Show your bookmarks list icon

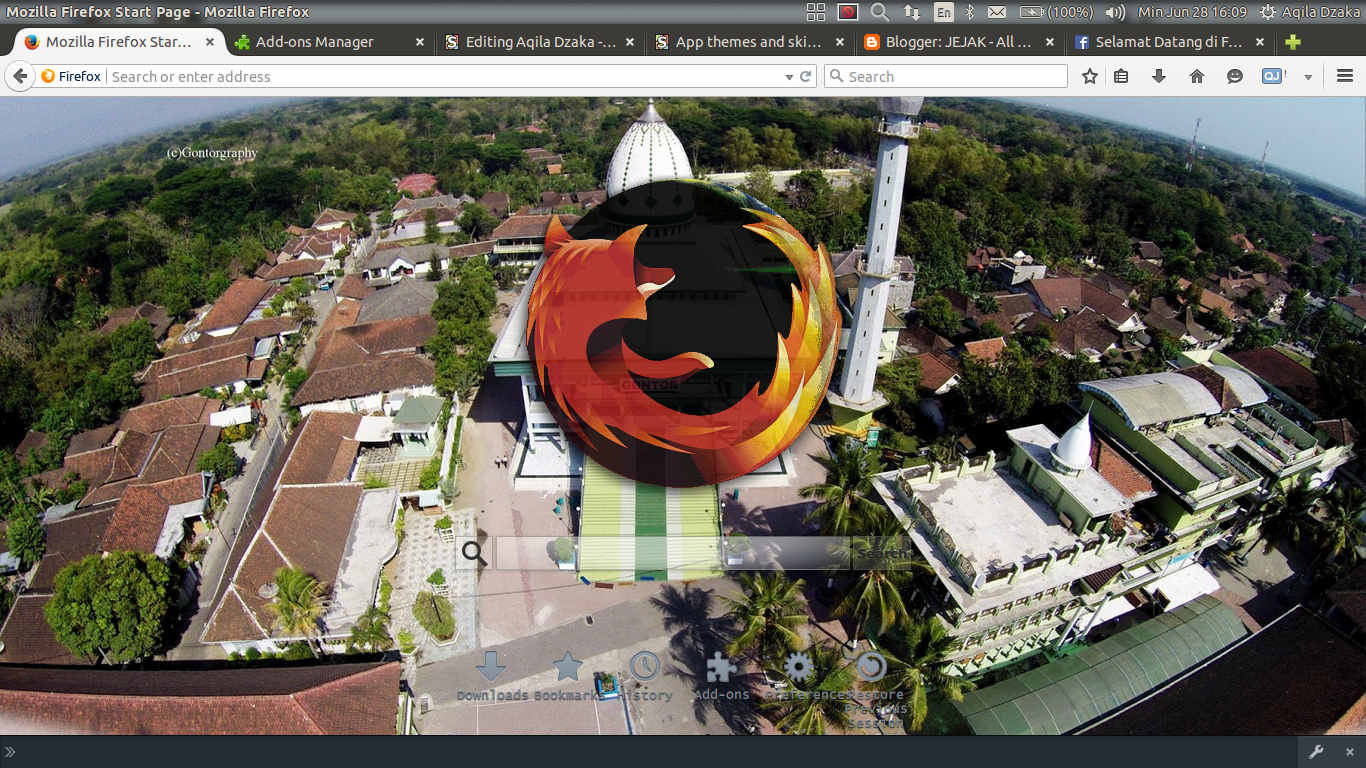click(1121, 76)
